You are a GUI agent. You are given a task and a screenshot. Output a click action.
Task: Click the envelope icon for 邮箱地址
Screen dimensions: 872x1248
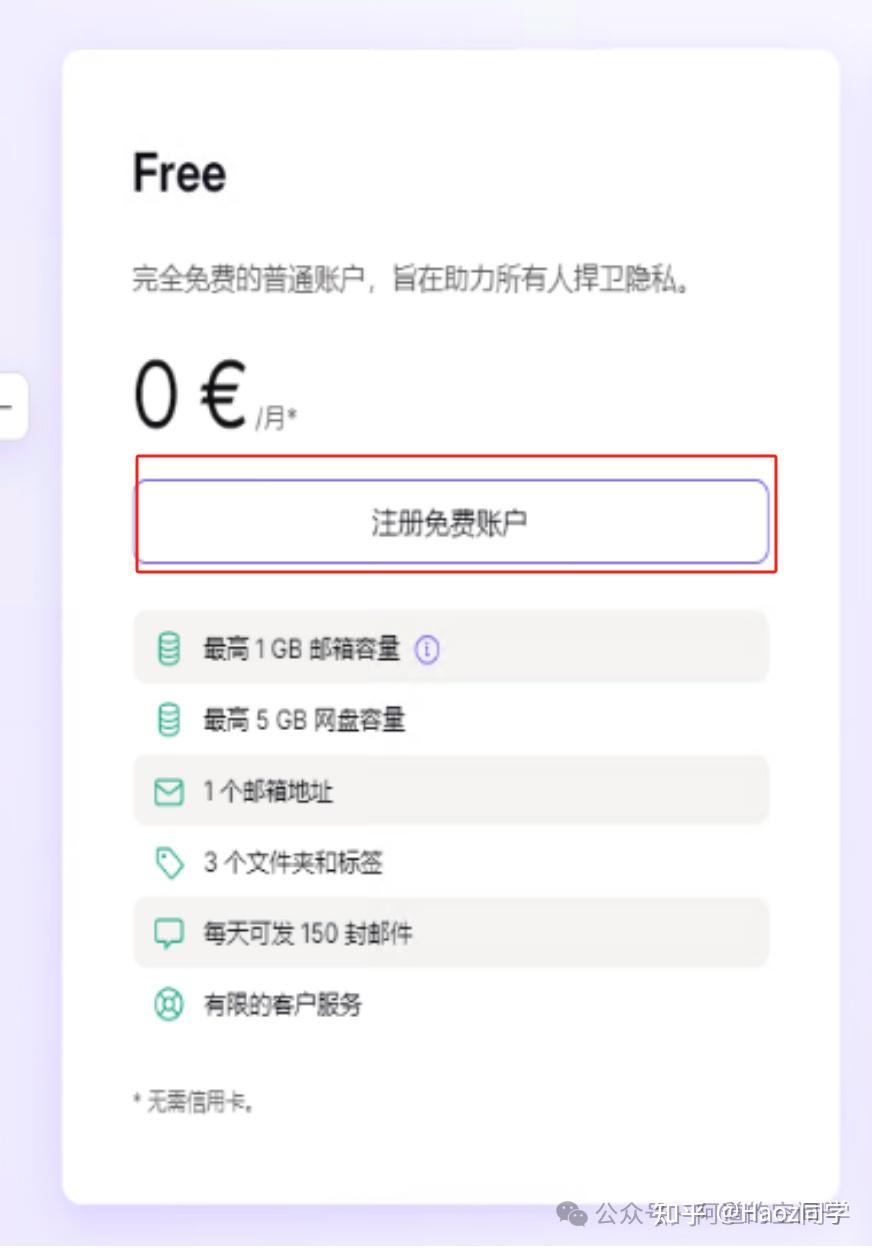click(x=169, y=792)
